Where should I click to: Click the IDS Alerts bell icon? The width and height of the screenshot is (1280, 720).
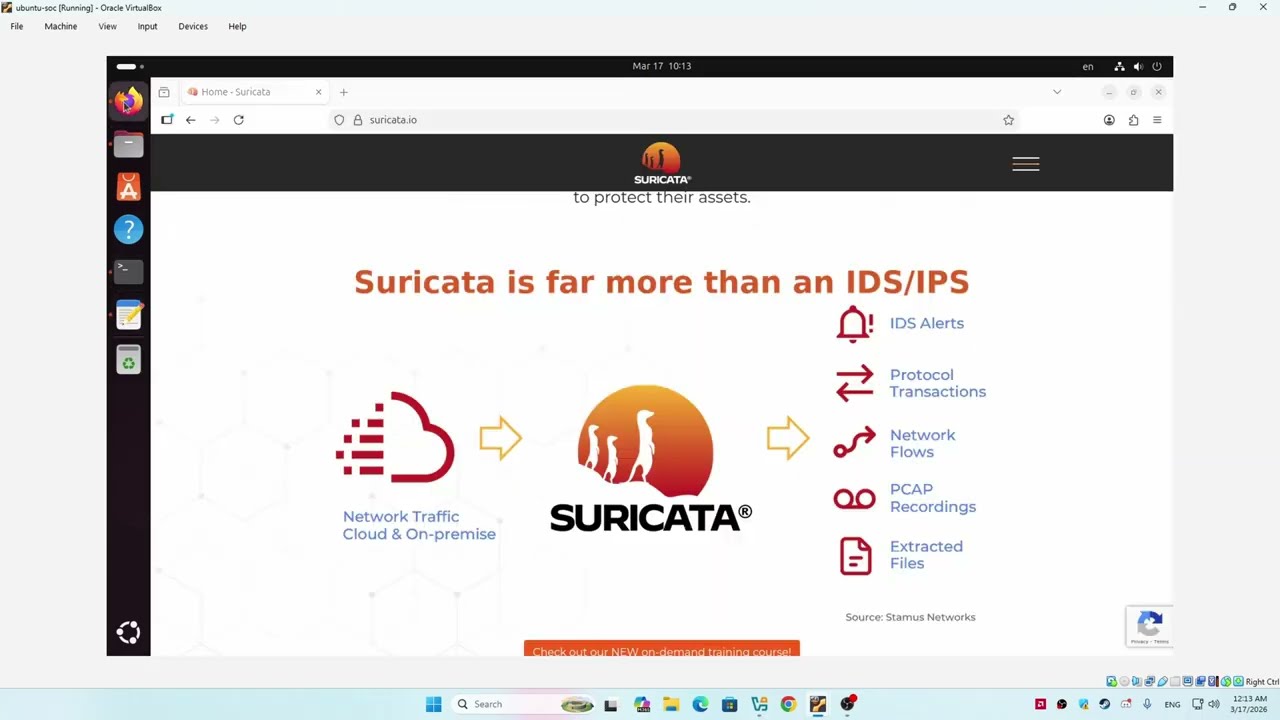click(855, 324)
